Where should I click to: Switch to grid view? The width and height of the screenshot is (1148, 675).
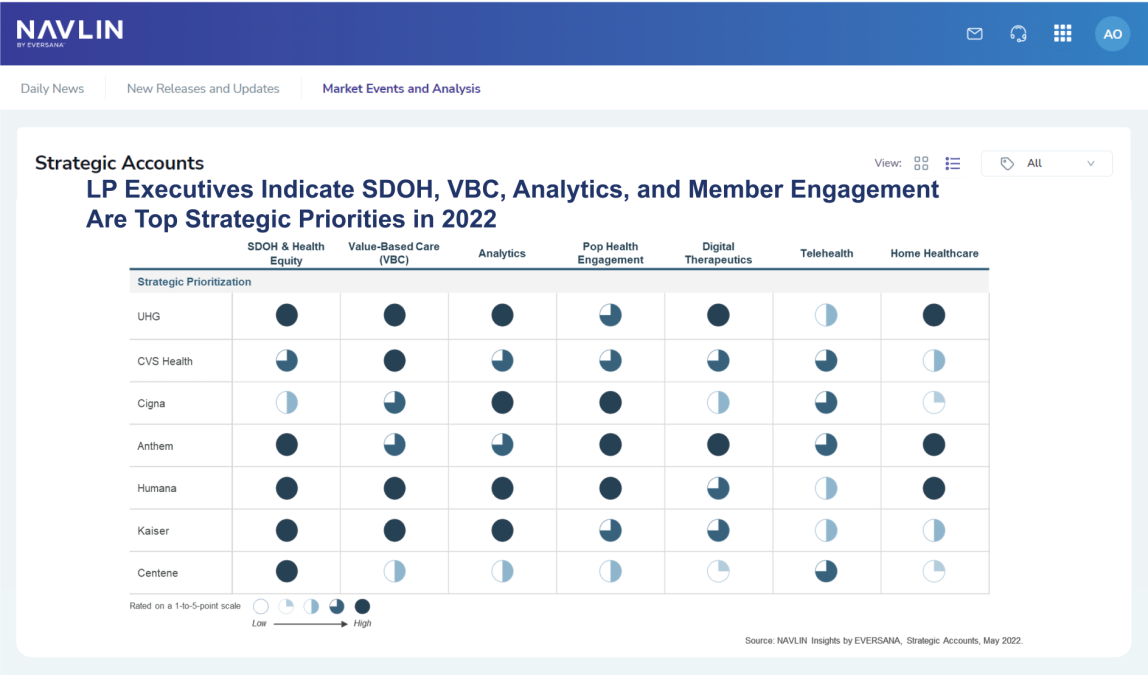921,163
